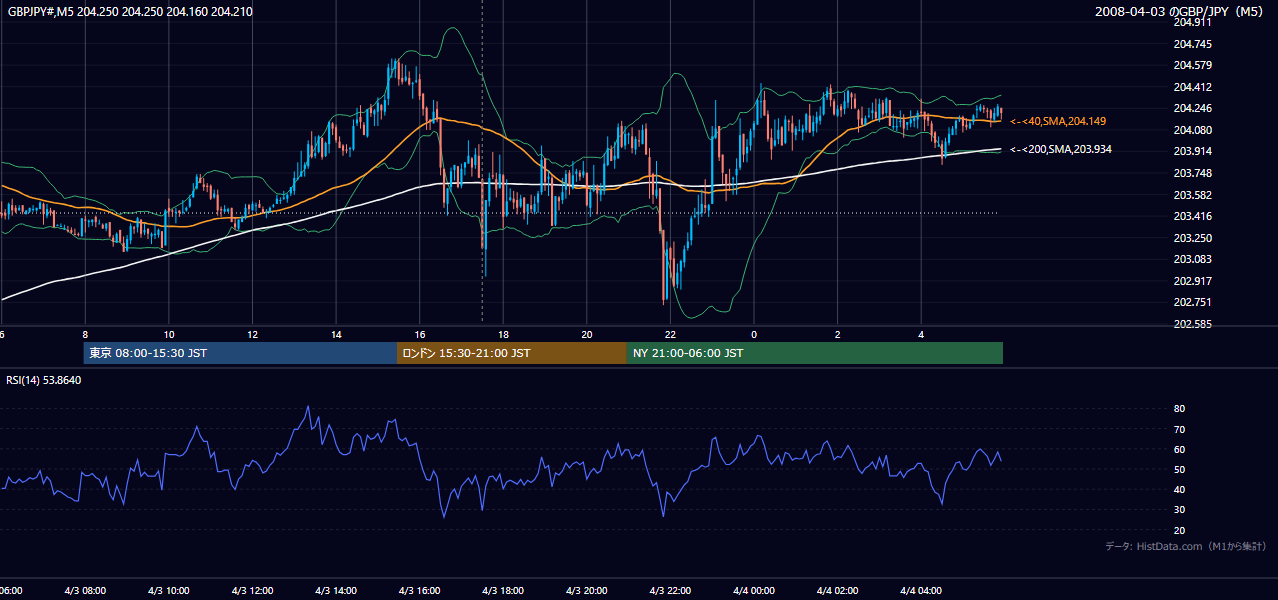The image size is (1278, 600).
Task: Click price axis label 204.080
Action: pos(1192,130)
